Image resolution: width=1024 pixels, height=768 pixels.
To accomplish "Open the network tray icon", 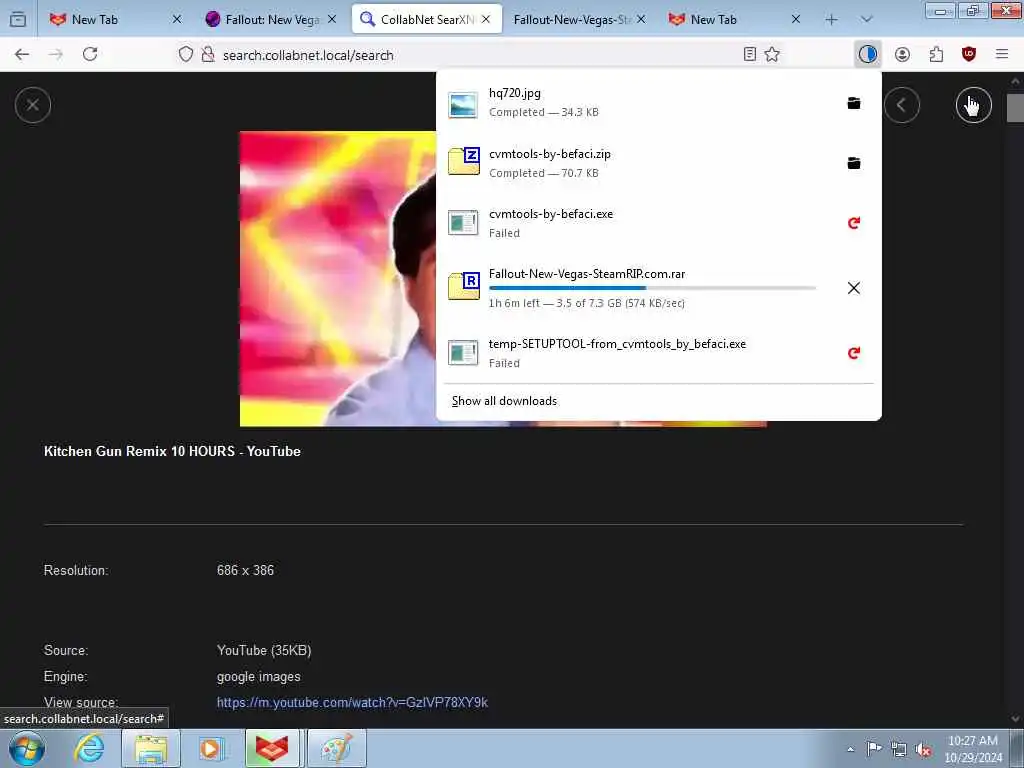I will (x=899, y=750).
